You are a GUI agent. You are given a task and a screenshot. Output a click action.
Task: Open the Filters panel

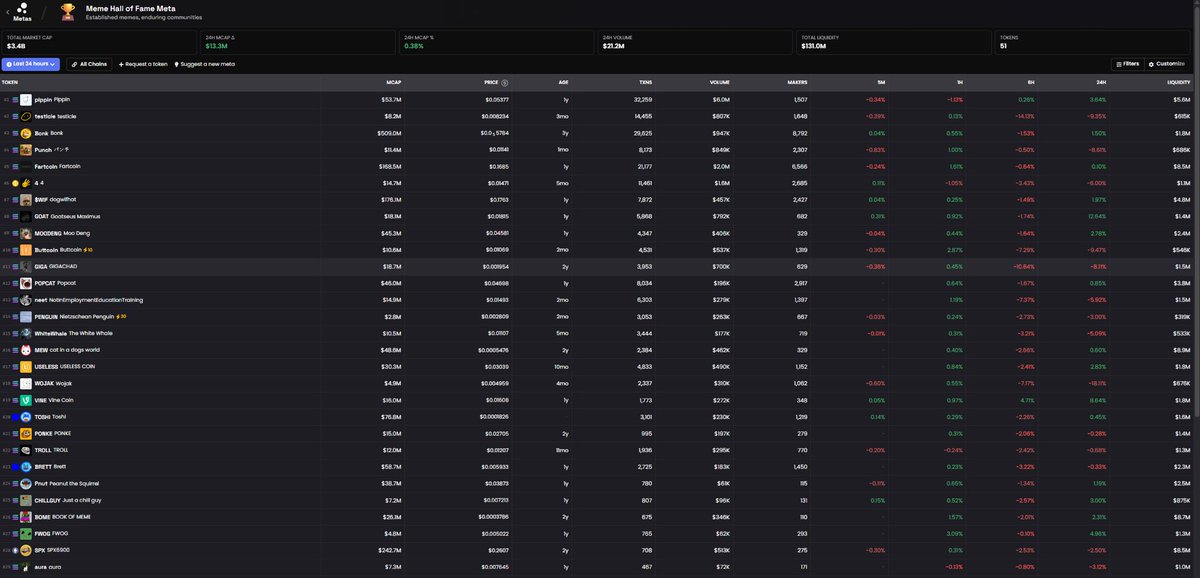click(1127, 64)
